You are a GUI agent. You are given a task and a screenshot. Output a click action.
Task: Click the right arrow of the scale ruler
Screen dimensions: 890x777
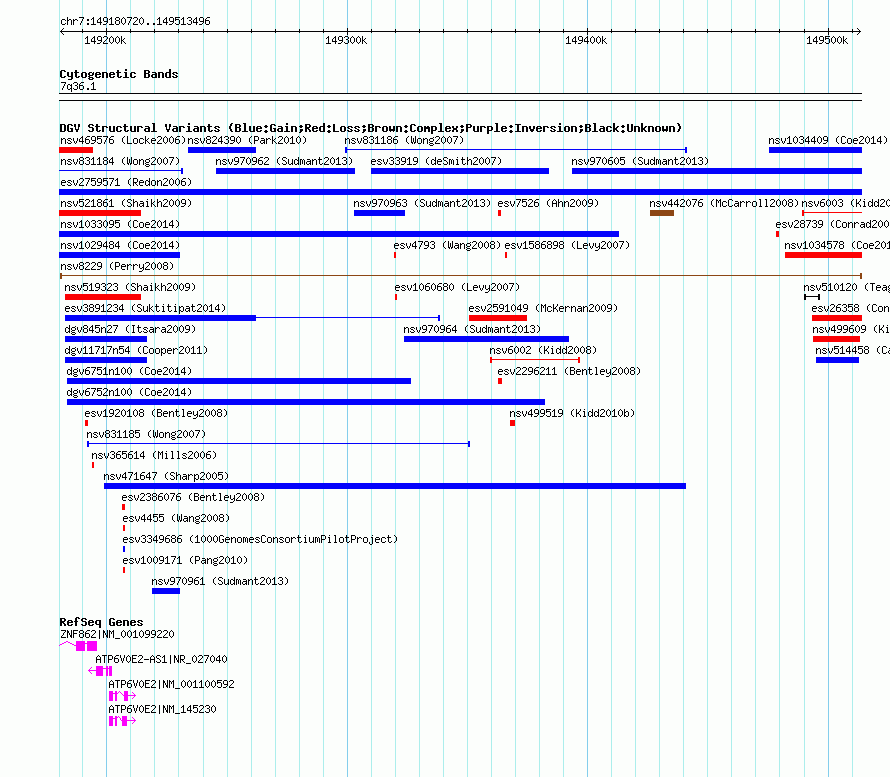tap(858, 31)
